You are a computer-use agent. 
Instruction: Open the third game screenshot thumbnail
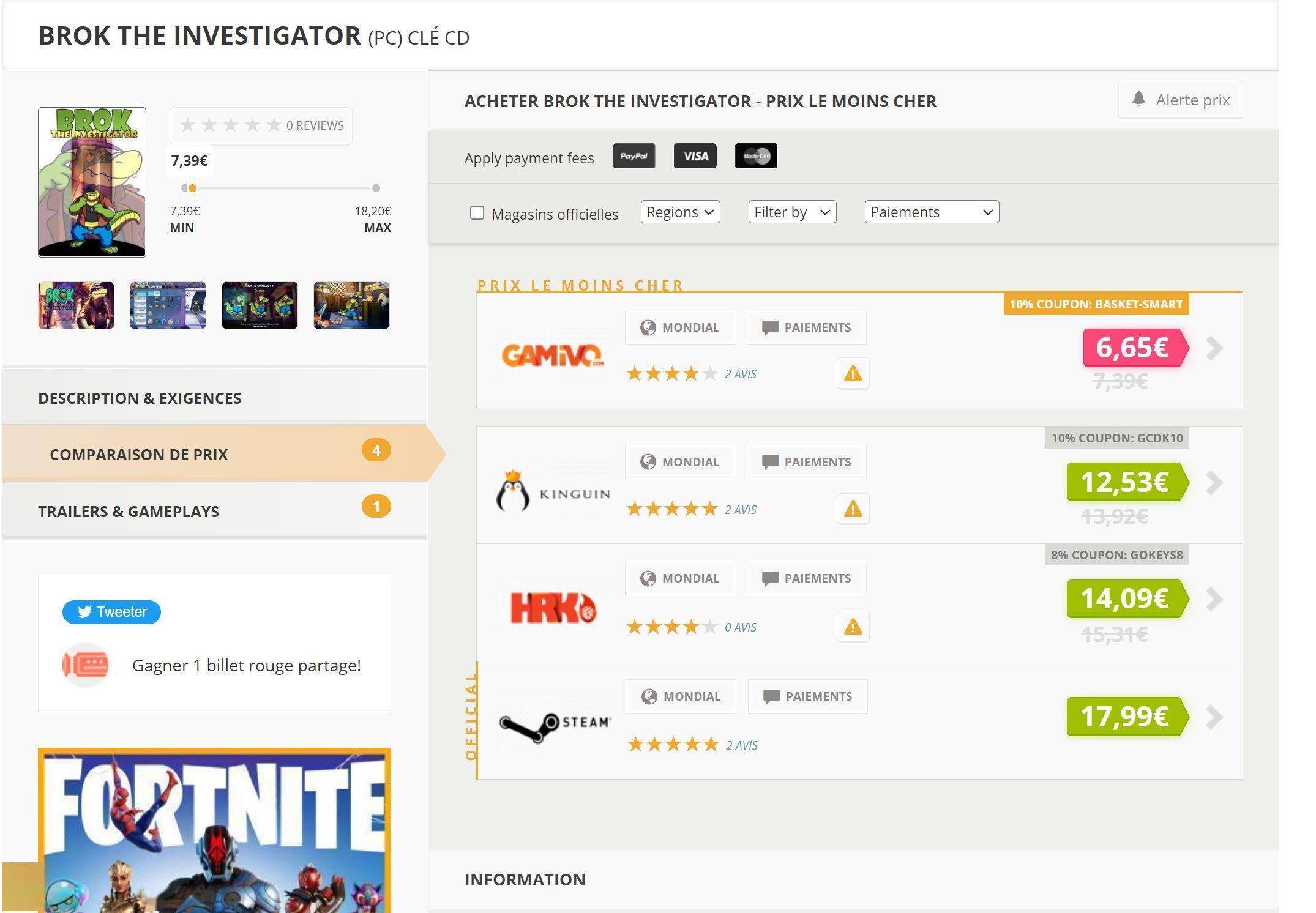tap(260, 305)
